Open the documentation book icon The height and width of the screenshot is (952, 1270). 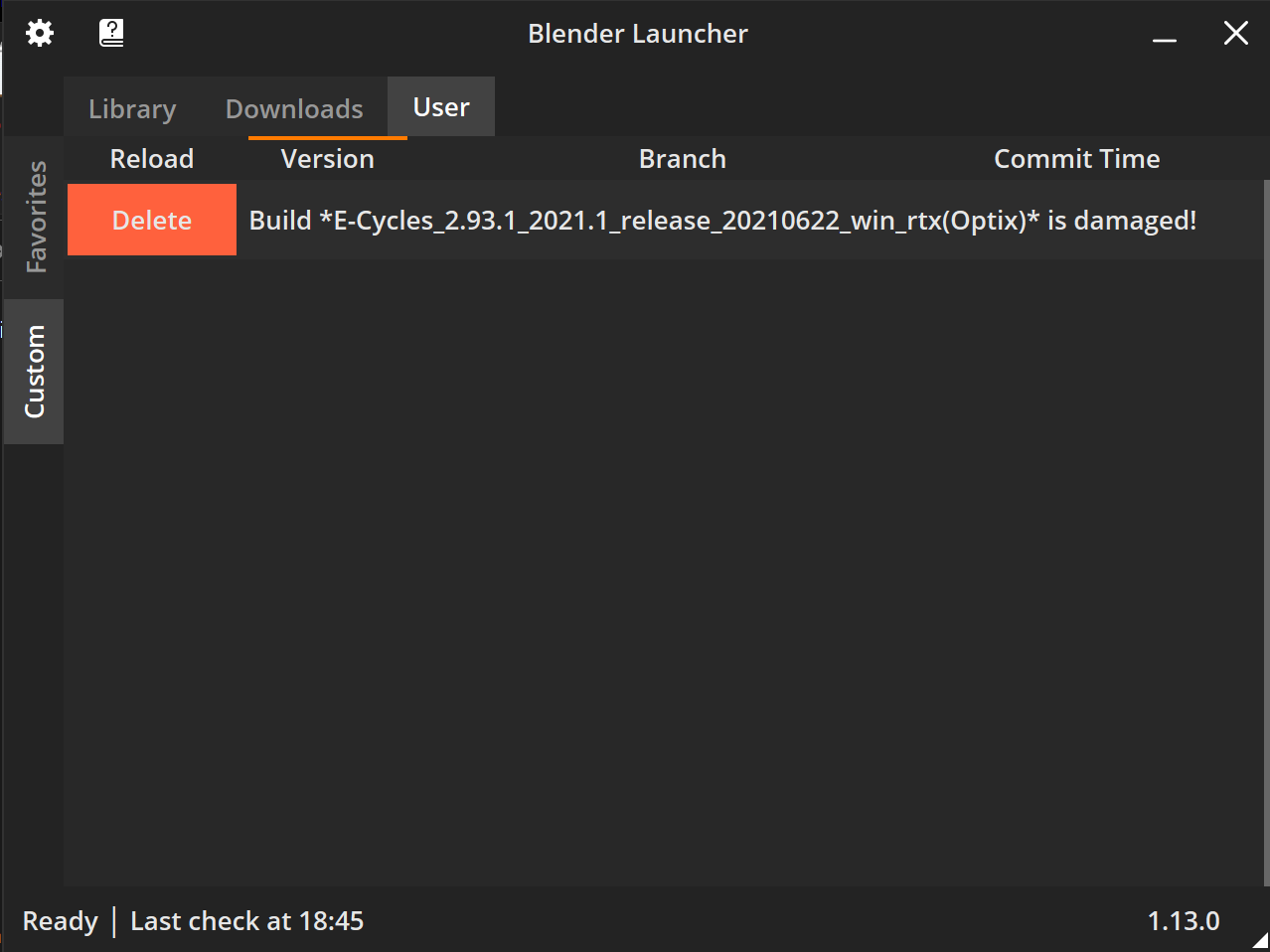(111, 33)
